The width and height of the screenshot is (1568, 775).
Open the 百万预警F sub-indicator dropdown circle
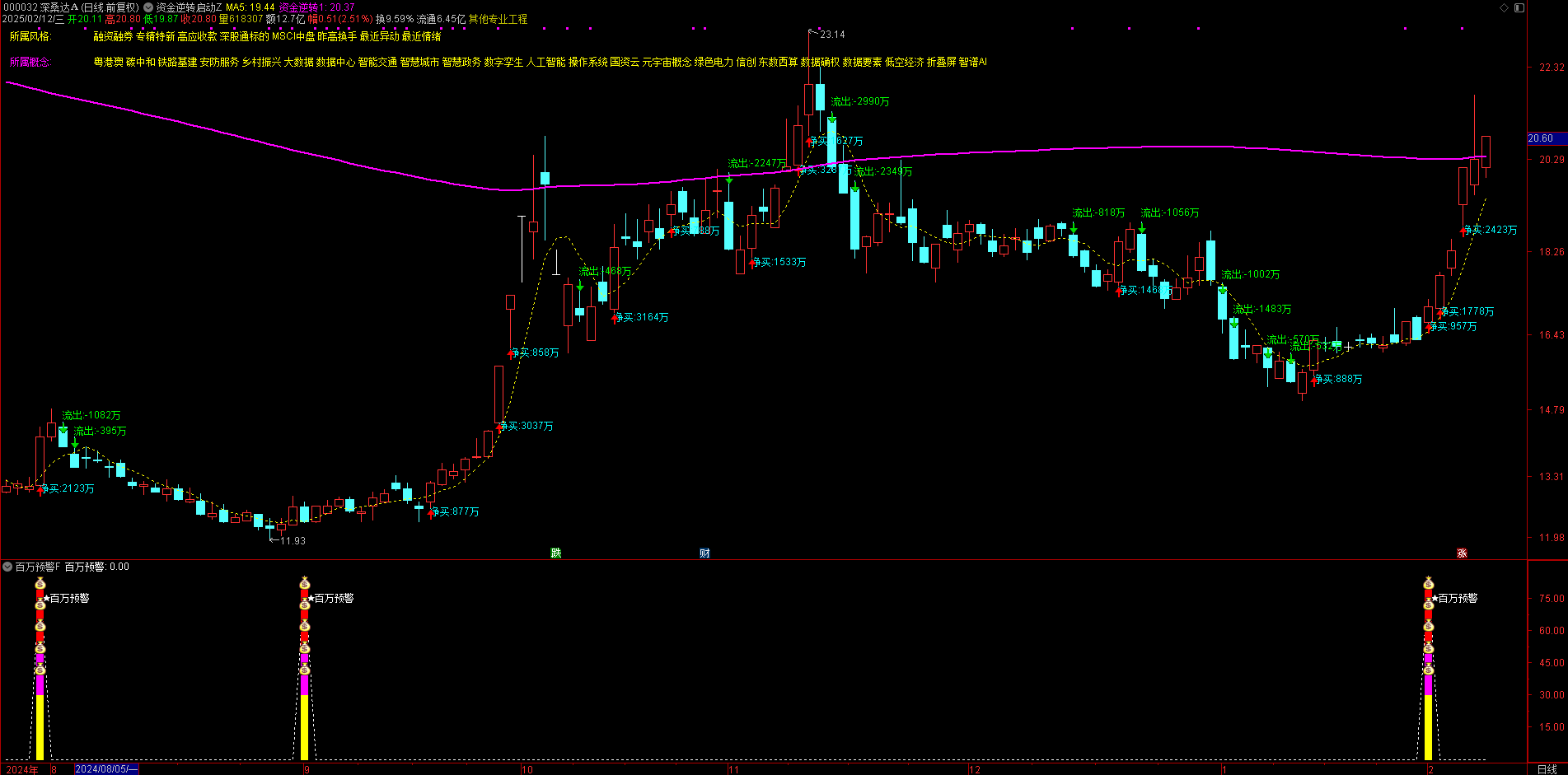coord(7,567)
